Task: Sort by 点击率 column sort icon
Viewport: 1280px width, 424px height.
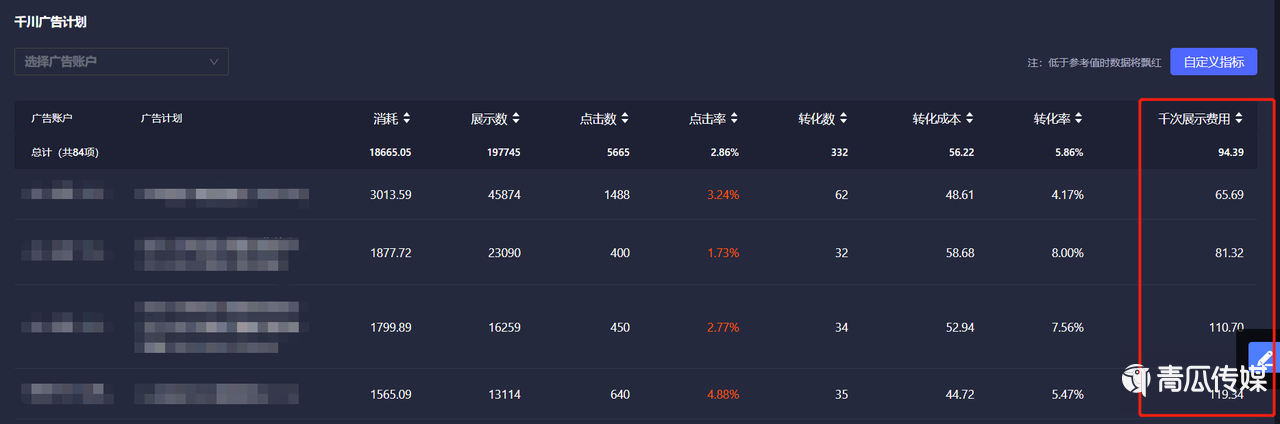Action: 734,118
